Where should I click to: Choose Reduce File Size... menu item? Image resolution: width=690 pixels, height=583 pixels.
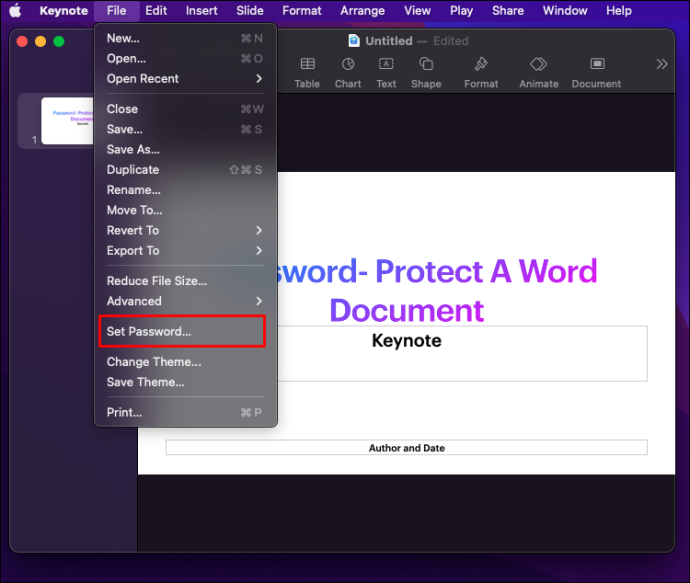[185, 281]
